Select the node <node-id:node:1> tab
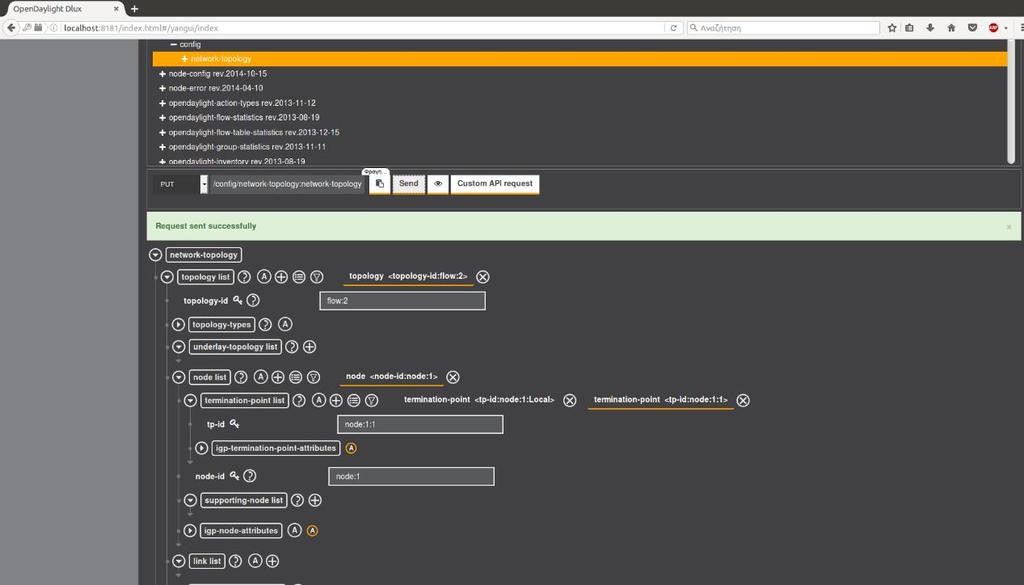The height and width of the screenshot is (585, 1024). click(392, 377)
